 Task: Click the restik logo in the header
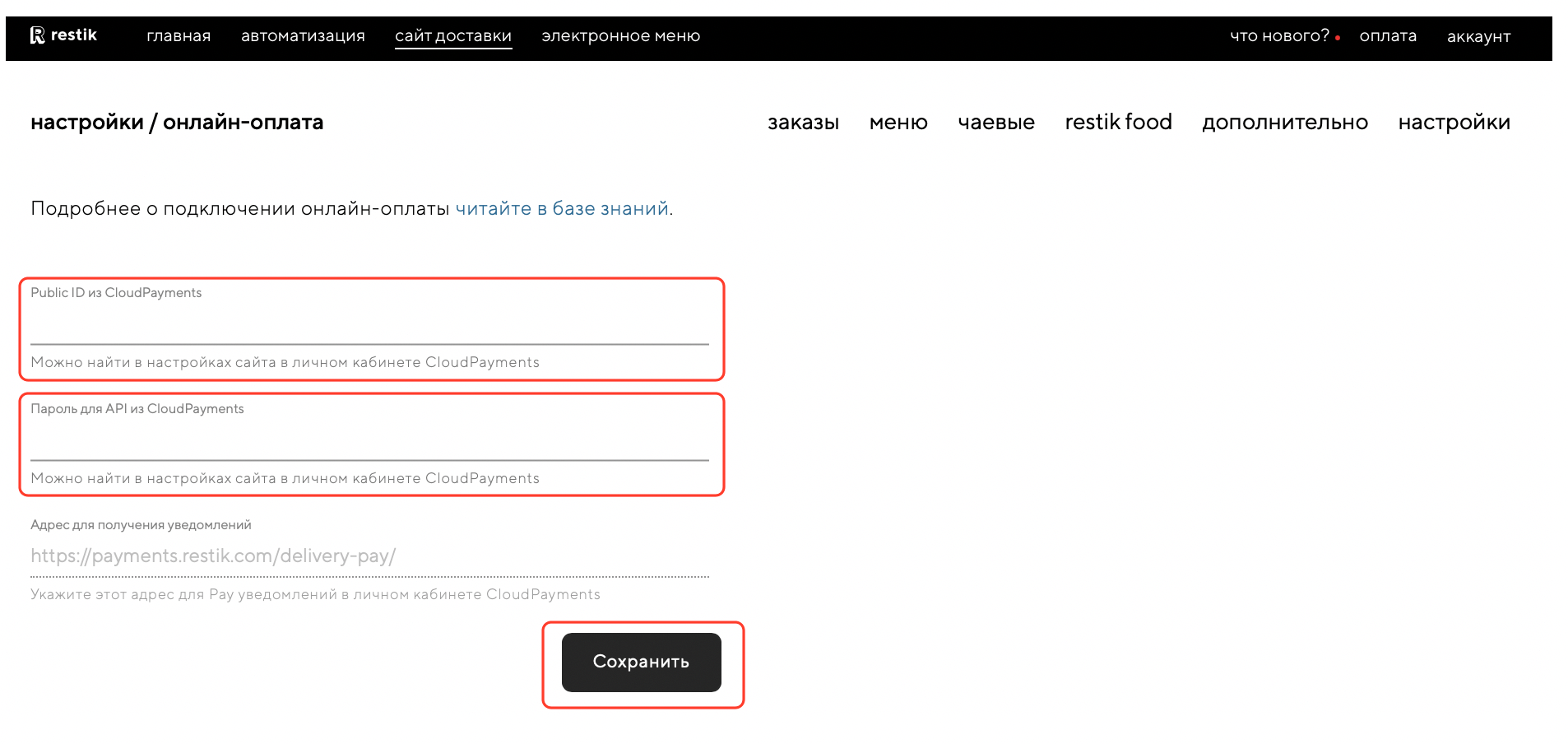[x=63, y=35]
